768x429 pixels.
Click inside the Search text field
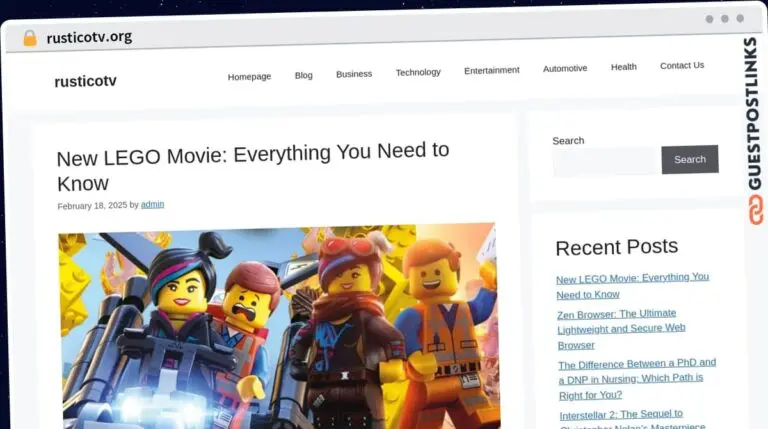pos(604,160)
